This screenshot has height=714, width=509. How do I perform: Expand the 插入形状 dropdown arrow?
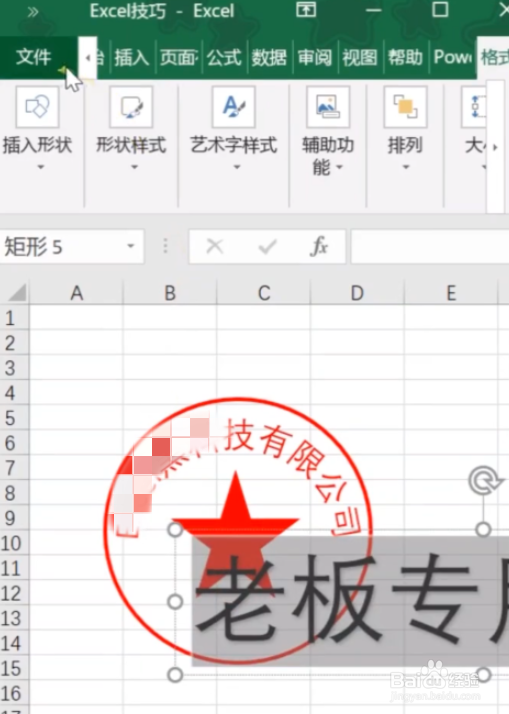(x=41, y=167)
